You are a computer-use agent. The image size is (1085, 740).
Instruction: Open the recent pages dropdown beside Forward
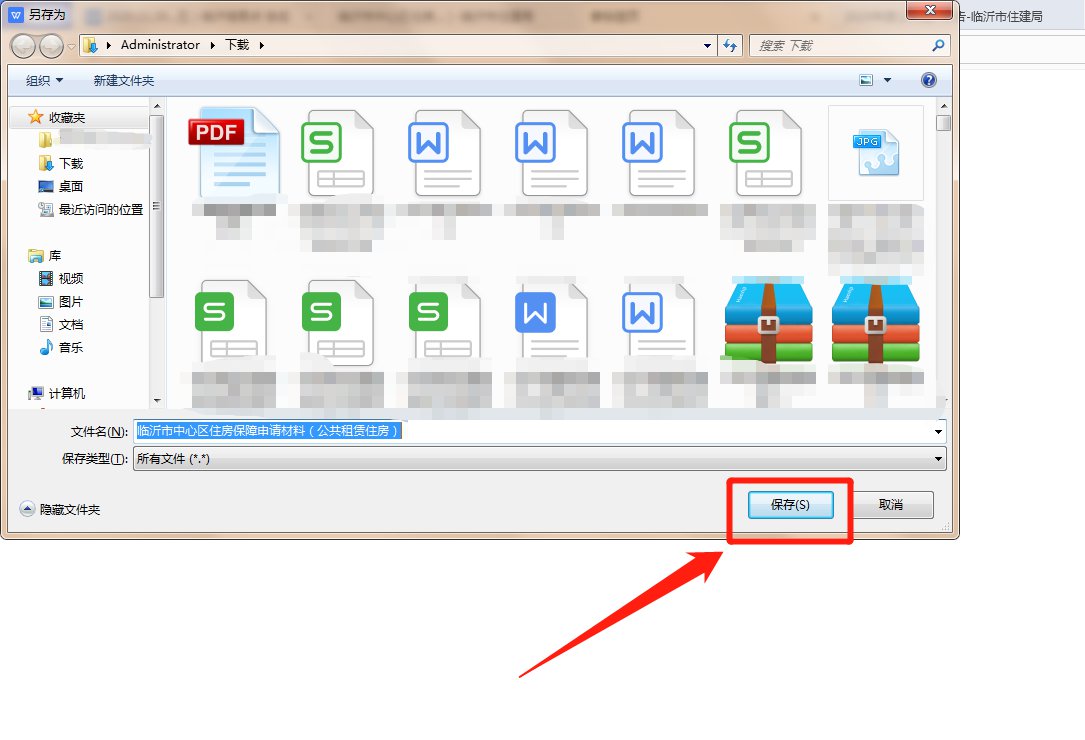pos(71,46)
